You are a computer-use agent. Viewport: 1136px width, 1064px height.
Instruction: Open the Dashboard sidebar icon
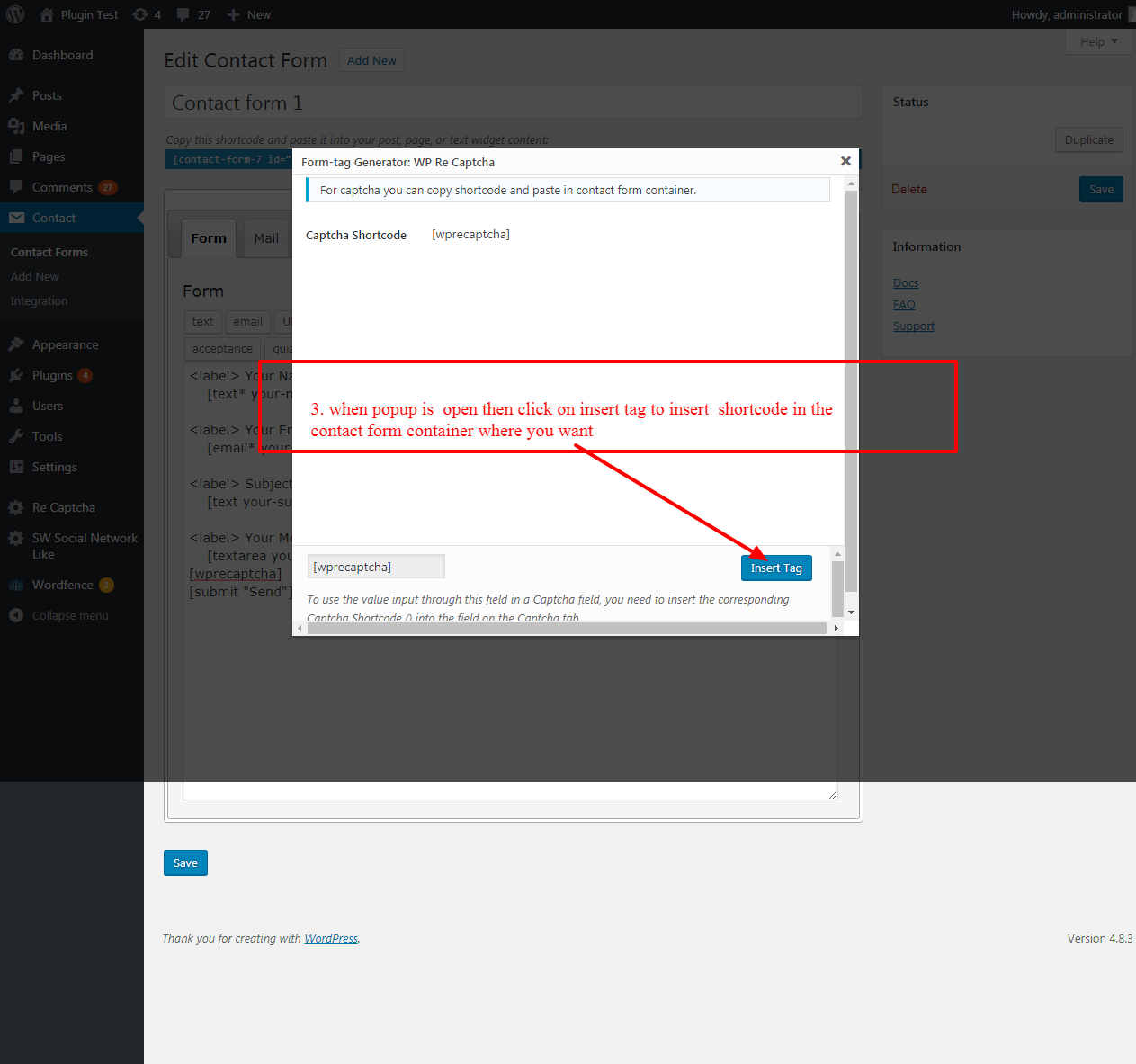(x=16, y=55)
